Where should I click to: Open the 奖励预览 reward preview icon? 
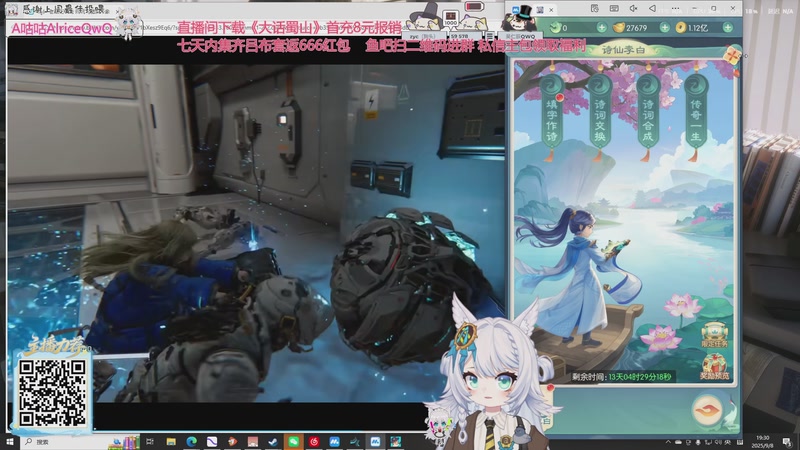point(714,367)
